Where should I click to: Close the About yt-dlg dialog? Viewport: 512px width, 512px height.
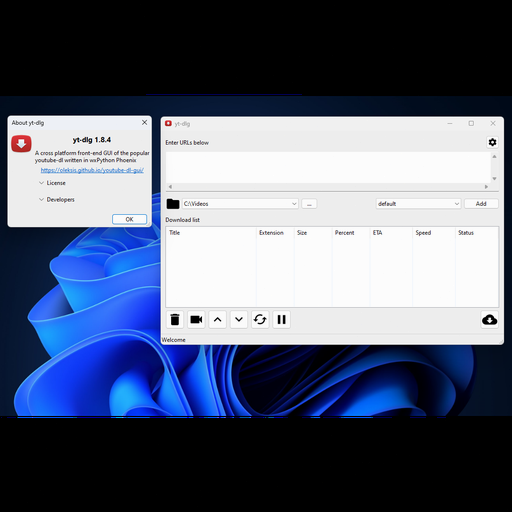click(144, 123)
